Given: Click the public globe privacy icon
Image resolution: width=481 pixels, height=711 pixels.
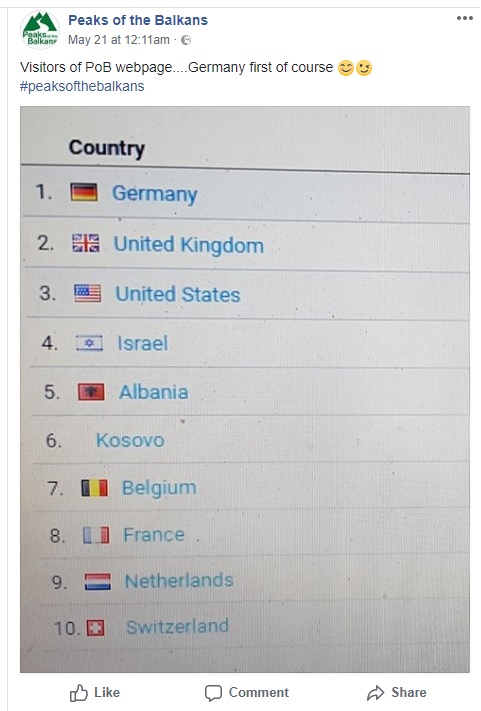Looking at the screenshot, I should 186,40.
